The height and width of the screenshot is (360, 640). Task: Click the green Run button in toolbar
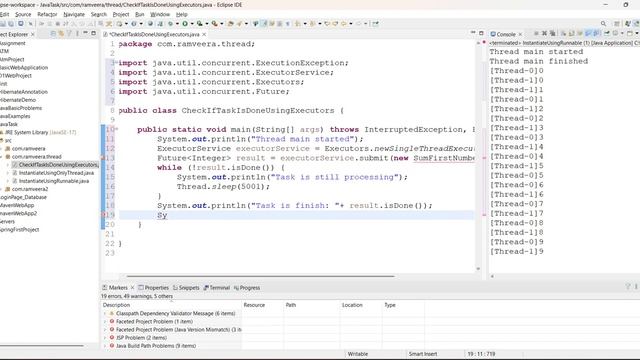(x=185, y=24)
